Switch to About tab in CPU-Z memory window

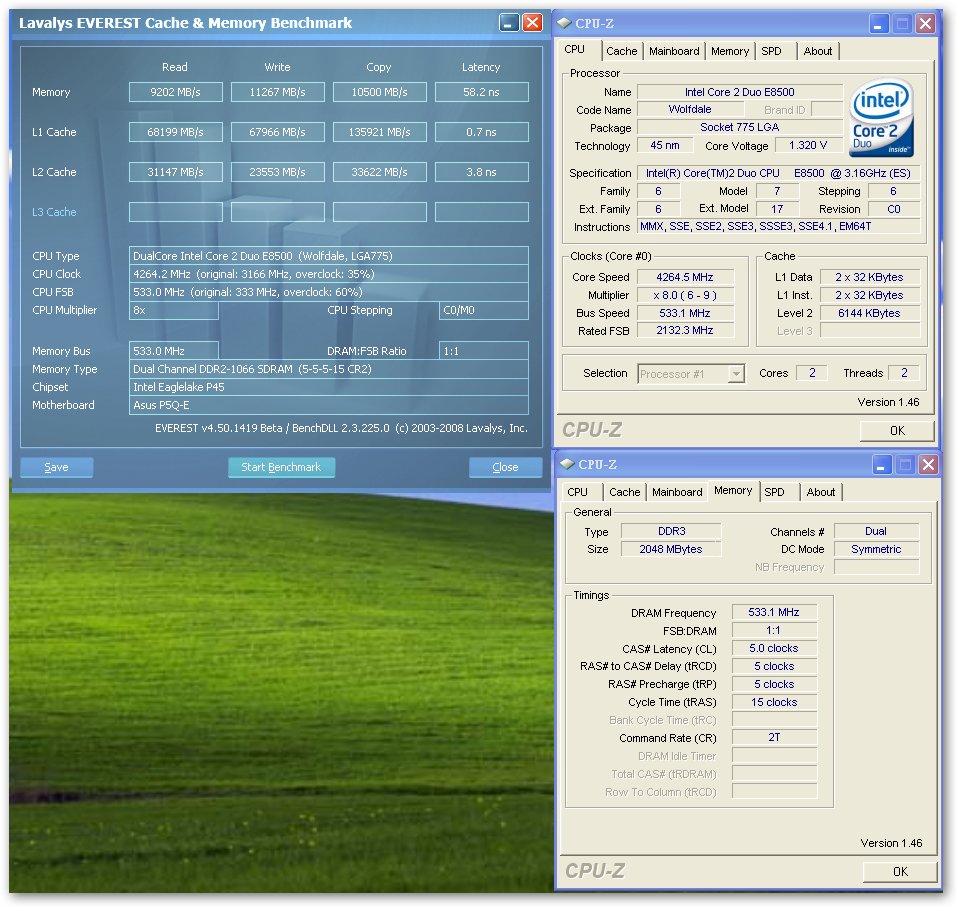821,492
